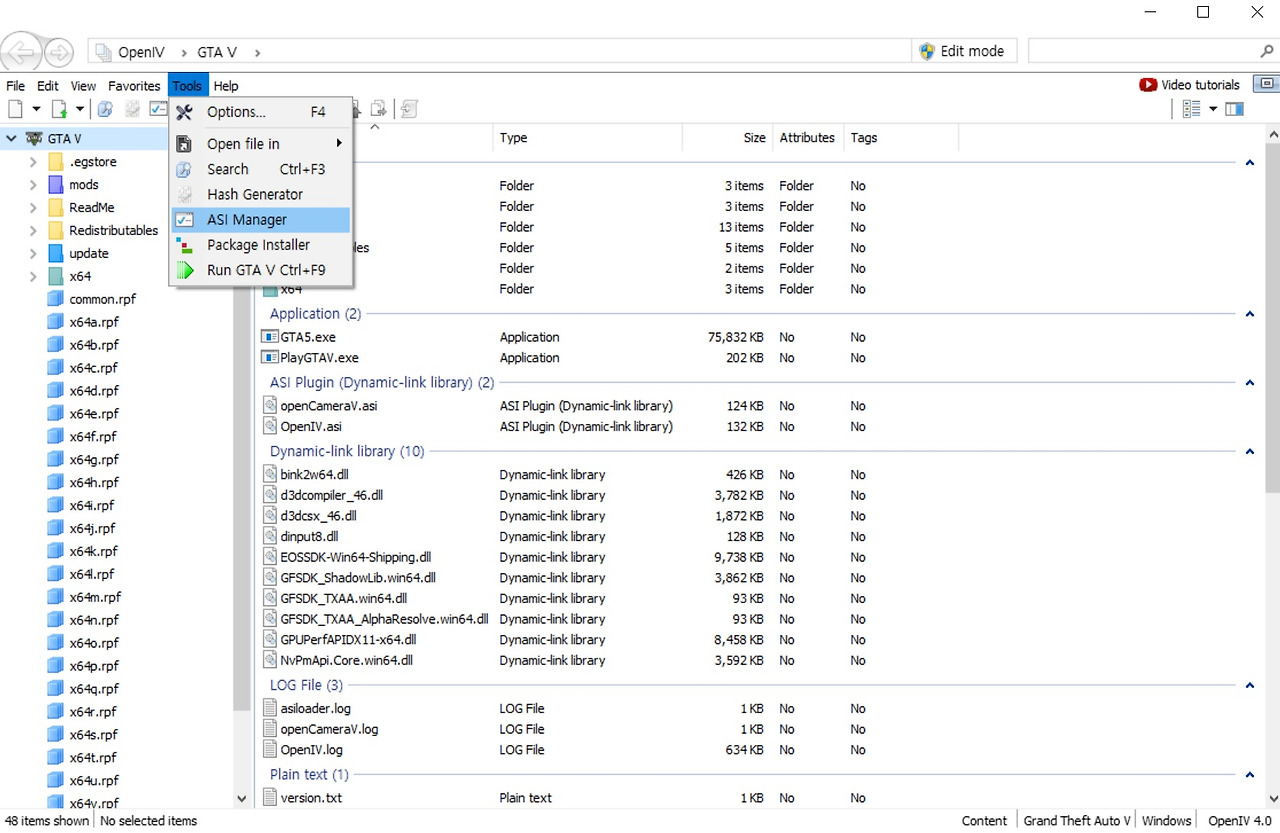1280x833 pixels.
Task: Open the View menu
Action: click(84, 86)
